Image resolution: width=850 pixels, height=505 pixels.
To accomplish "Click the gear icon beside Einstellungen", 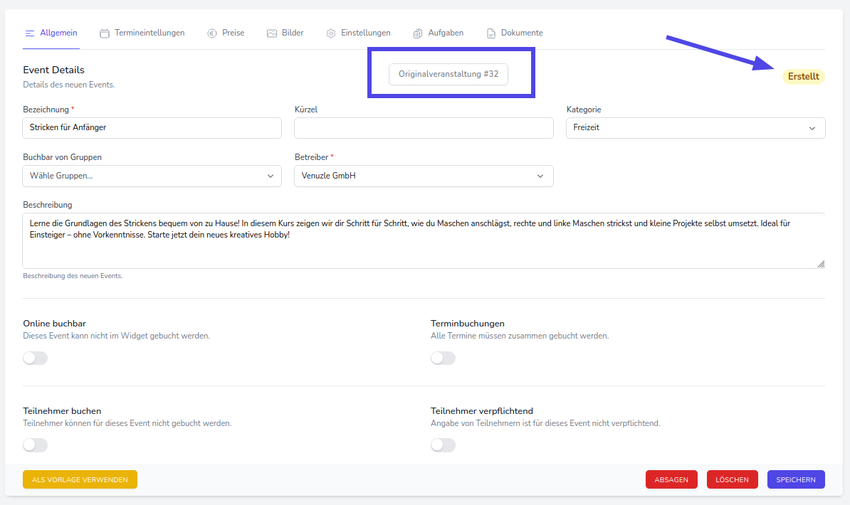I will tap(331, 33).
